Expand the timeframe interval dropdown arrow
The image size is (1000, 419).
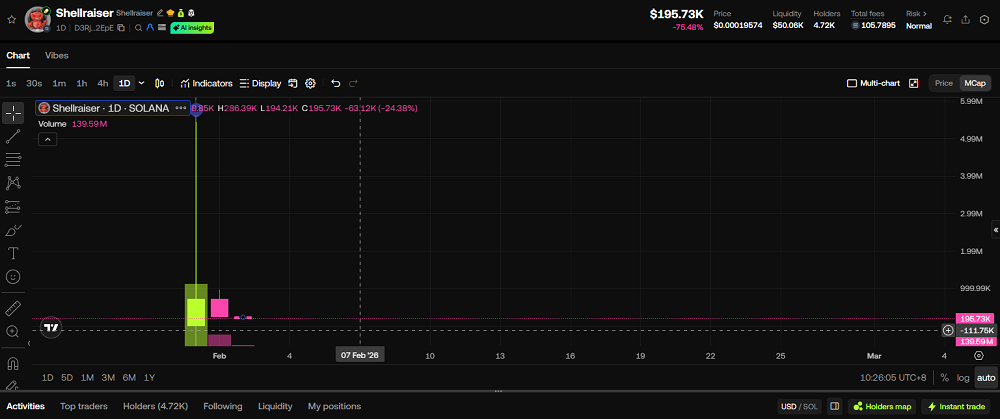[141, 83]
